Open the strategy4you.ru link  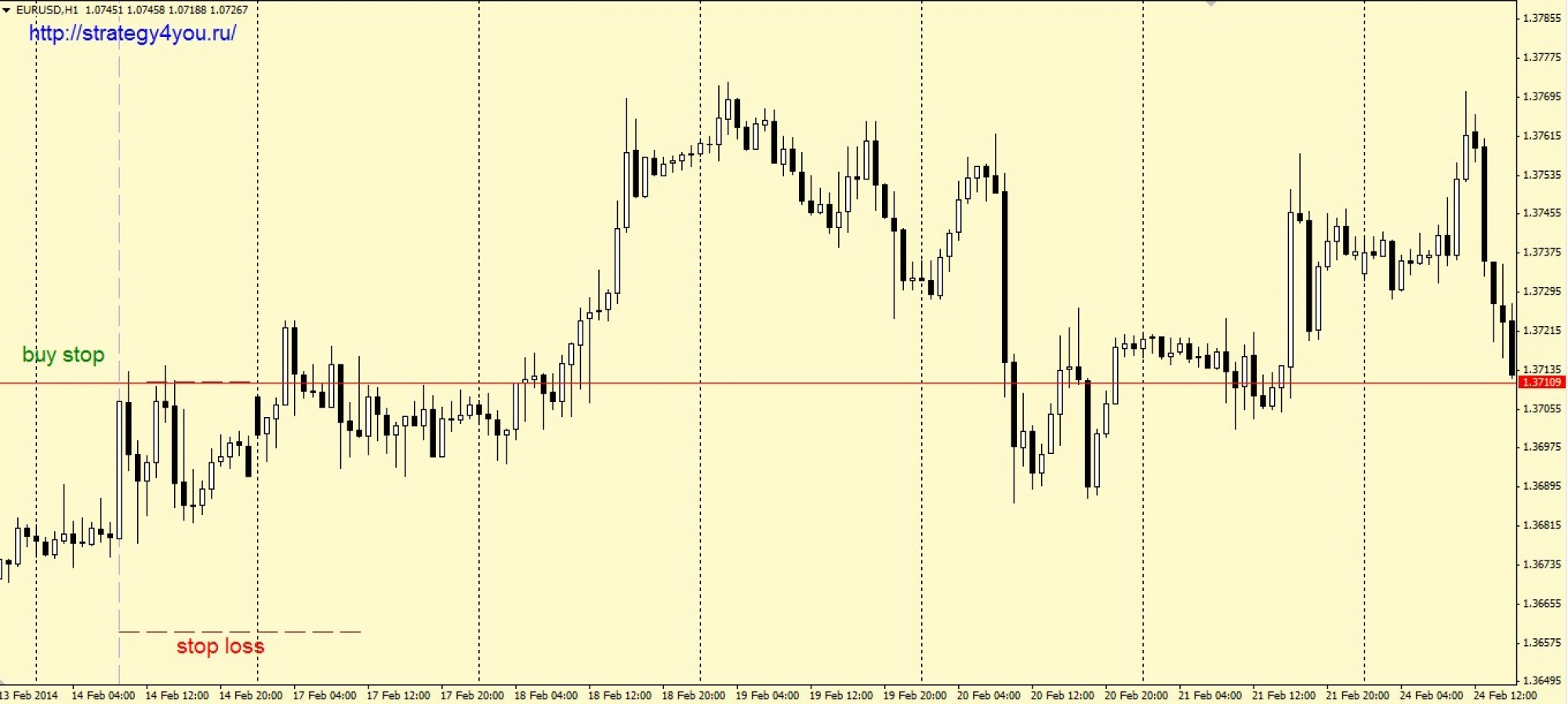tap(132, 34)
